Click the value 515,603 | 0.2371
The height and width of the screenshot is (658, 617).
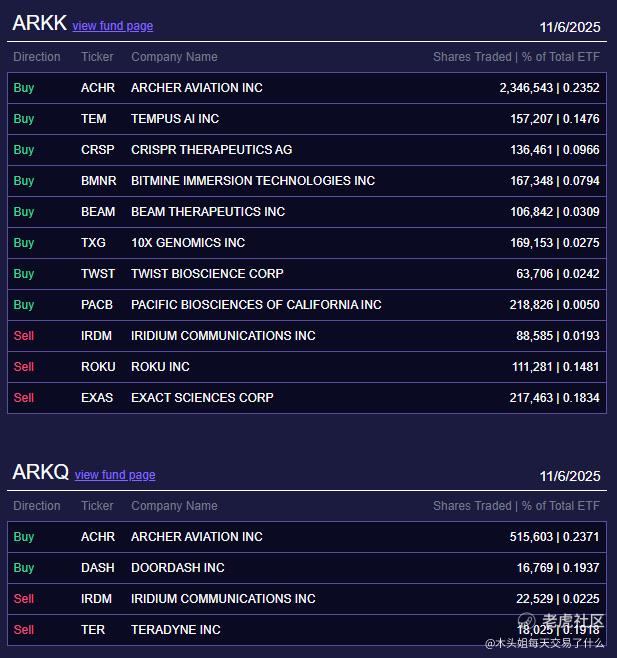tap(554, 537)
